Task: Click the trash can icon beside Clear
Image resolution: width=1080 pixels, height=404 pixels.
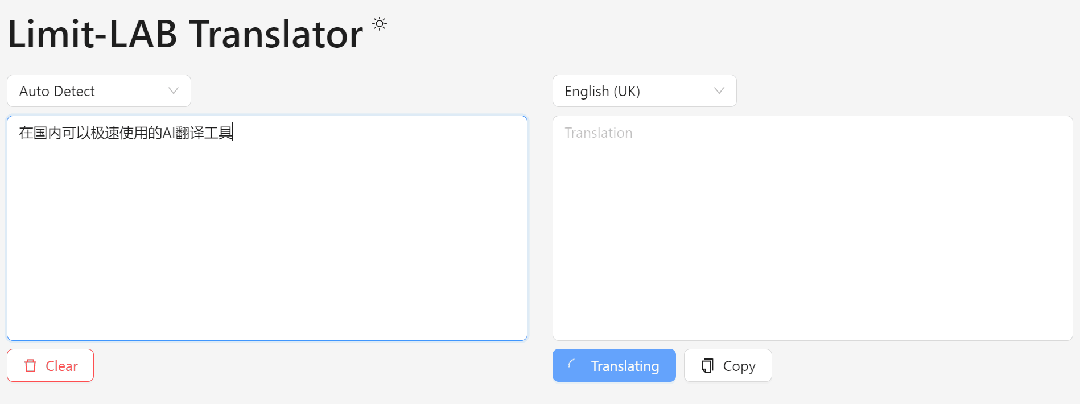Action: click(x=30, y=366)
